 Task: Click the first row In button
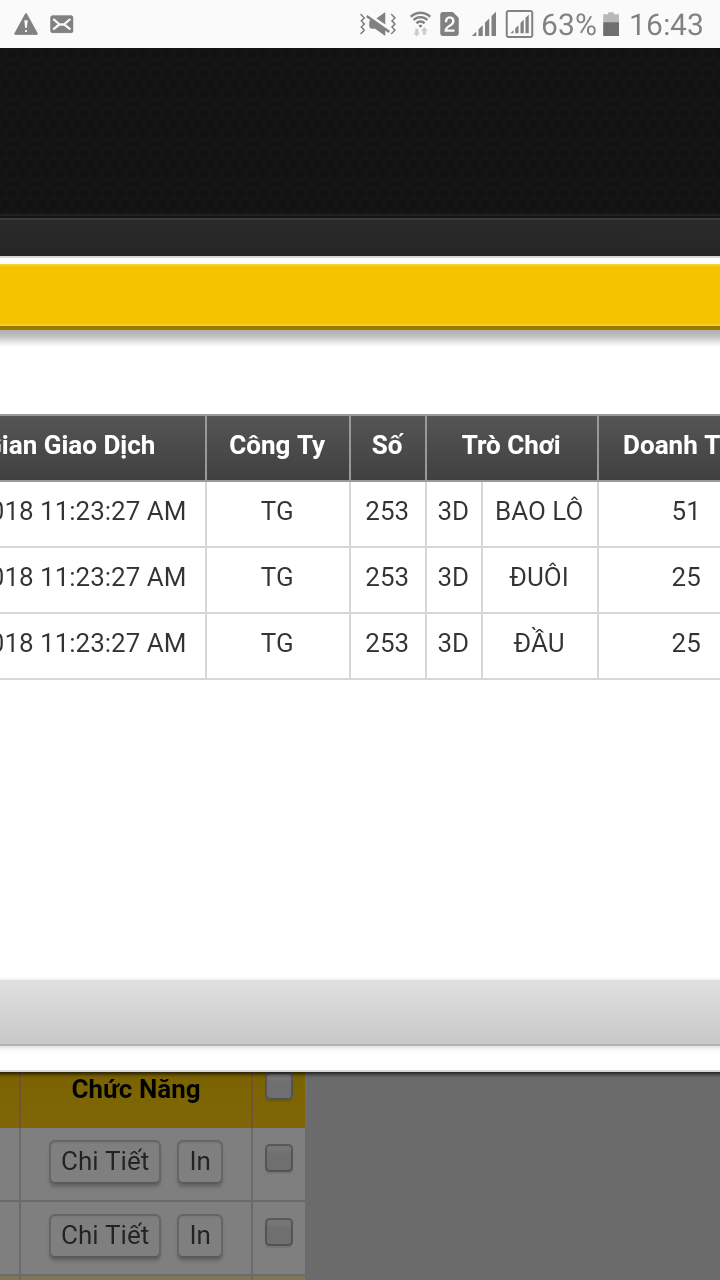(200, 1161)
